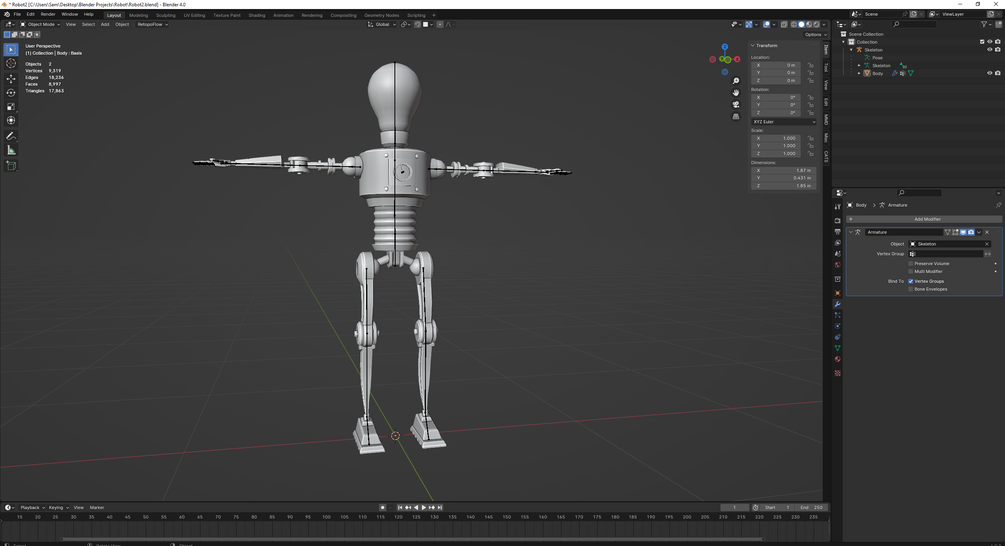
Task: Open the Material properties tab icon
Action: tap(838, 359)
